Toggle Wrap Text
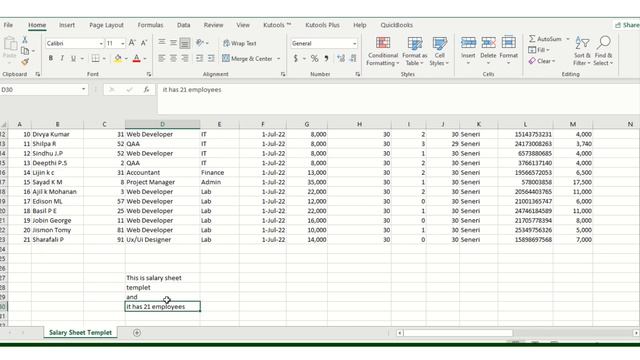Screen dimensions: 640x360 coord(240,43)
